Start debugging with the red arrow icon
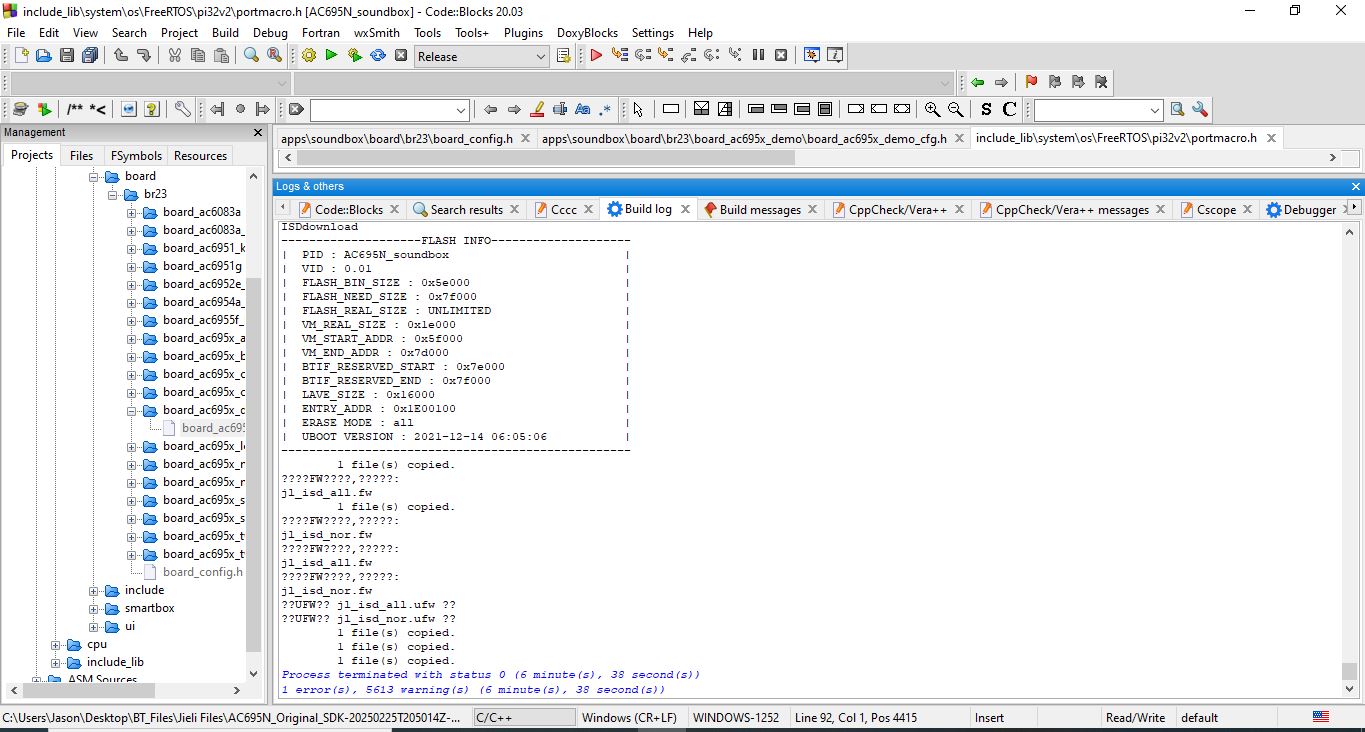 [x=596, y=56]
